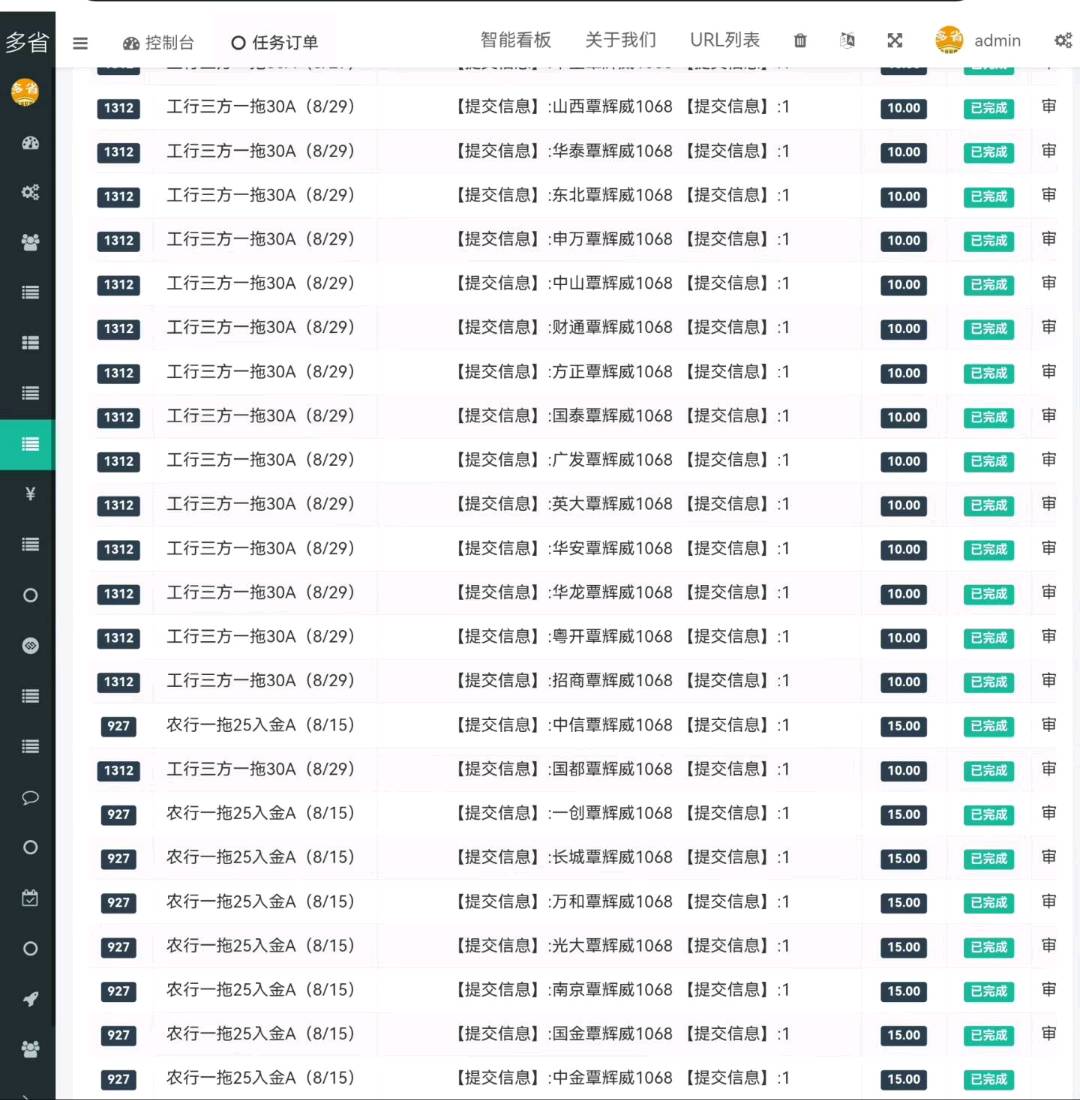
Task: Click the highlighted teal list item in sidebar
Action: click(29, 444)
